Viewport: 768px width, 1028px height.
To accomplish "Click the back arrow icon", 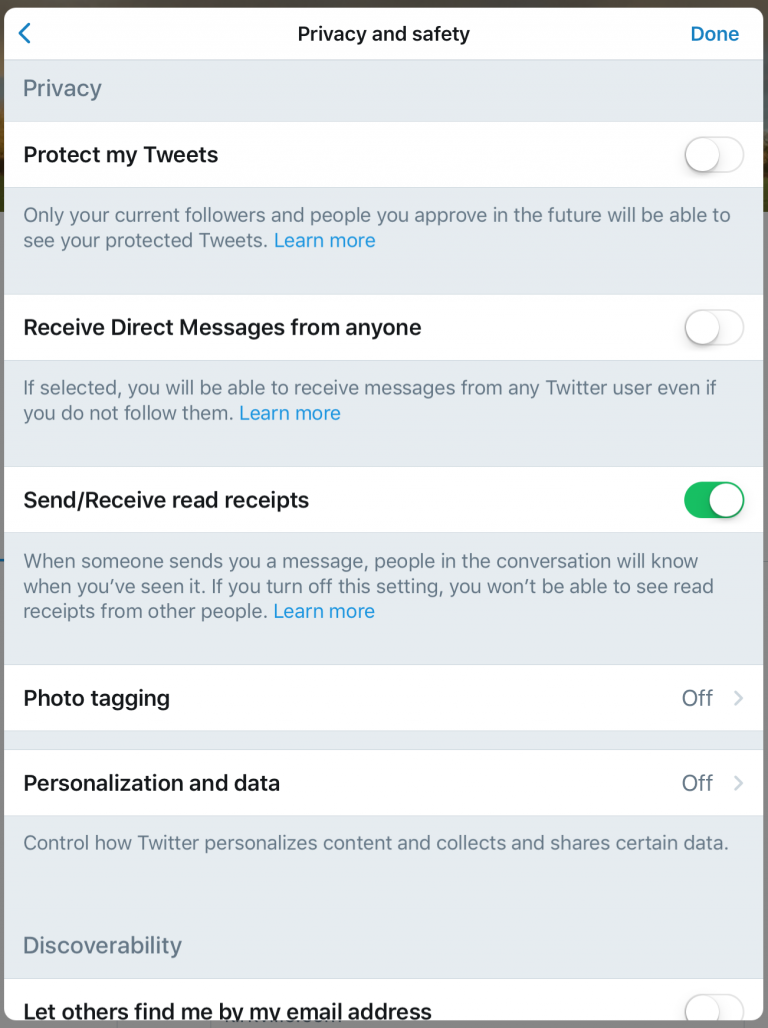I will 23,33.
